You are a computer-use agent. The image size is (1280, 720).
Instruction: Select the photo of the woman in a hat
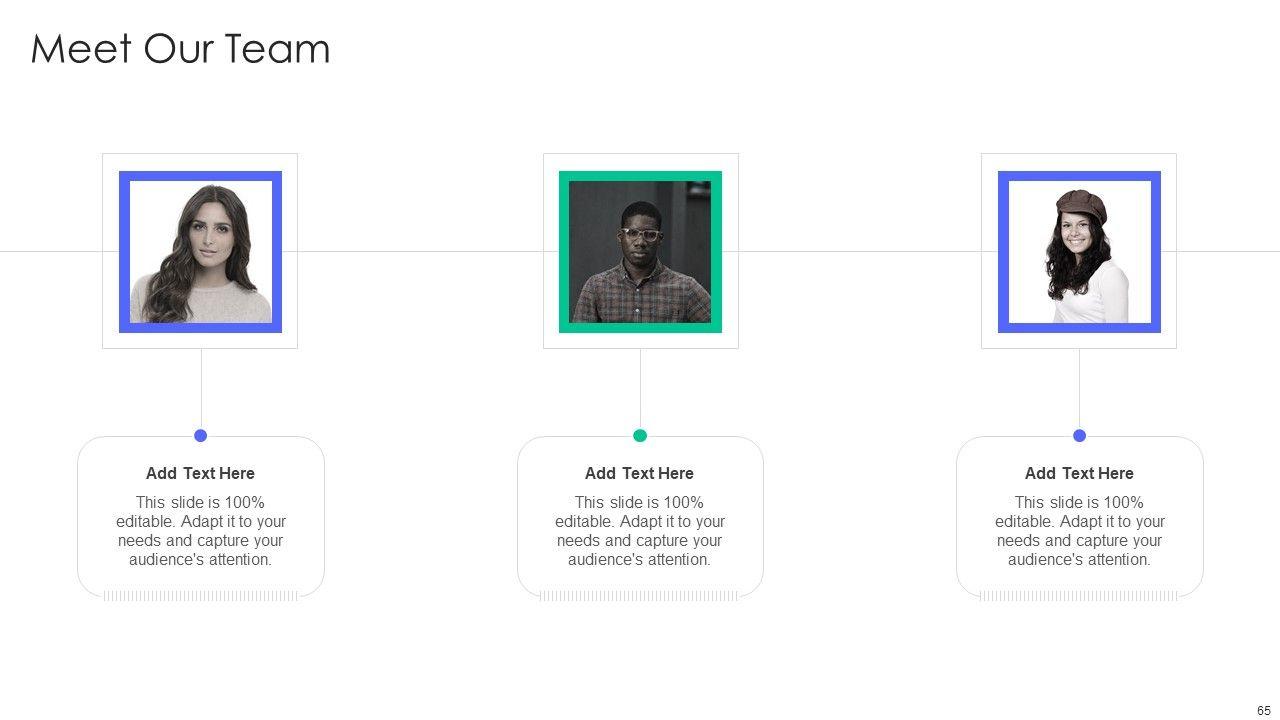(1079, 253)
